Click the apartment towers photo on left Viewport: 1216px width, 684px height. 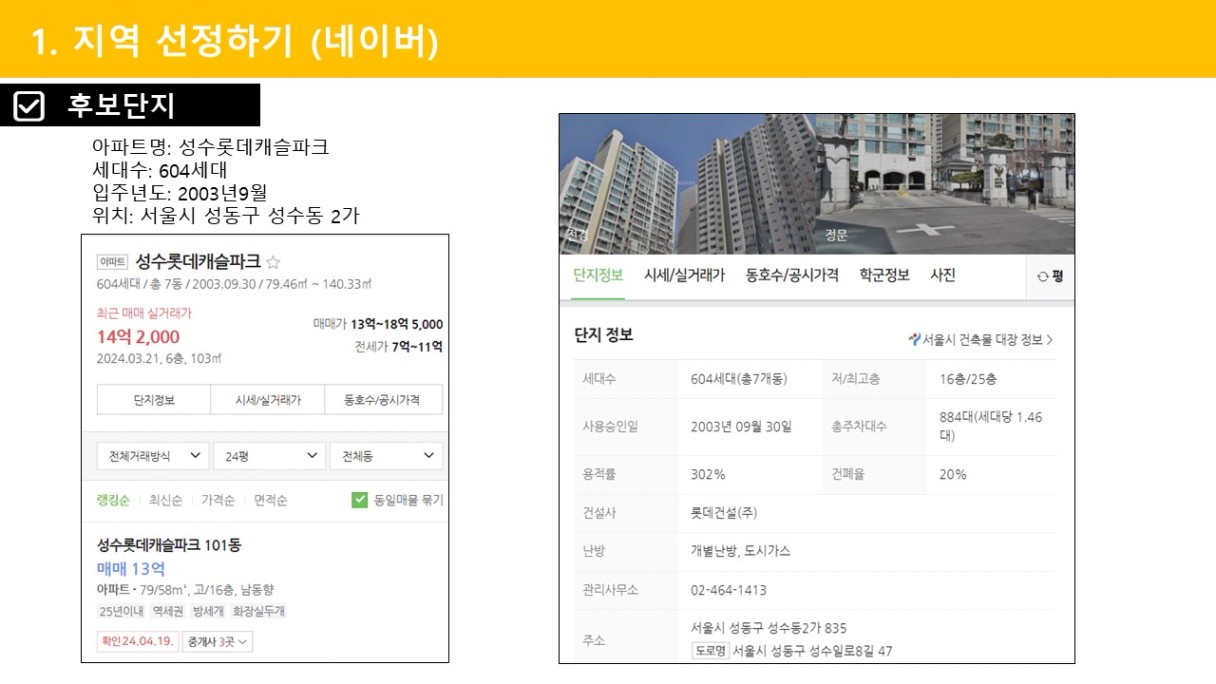click(687, 184)
